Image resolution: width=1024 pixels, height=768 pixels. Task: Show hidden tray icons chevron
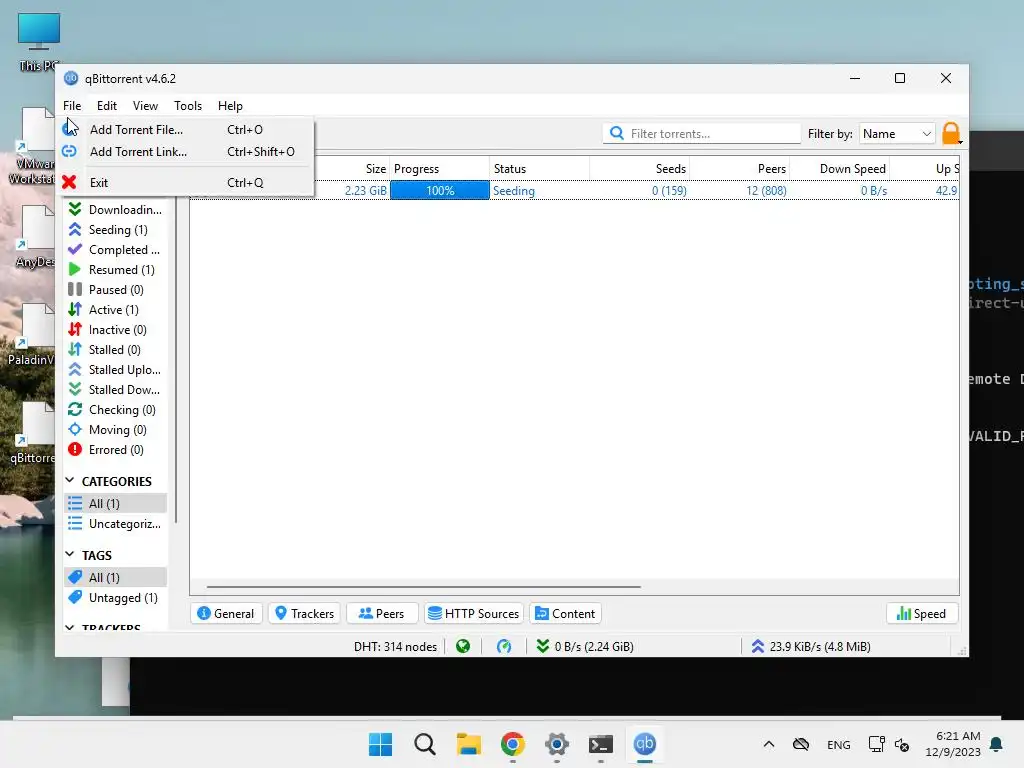point(769,744)
